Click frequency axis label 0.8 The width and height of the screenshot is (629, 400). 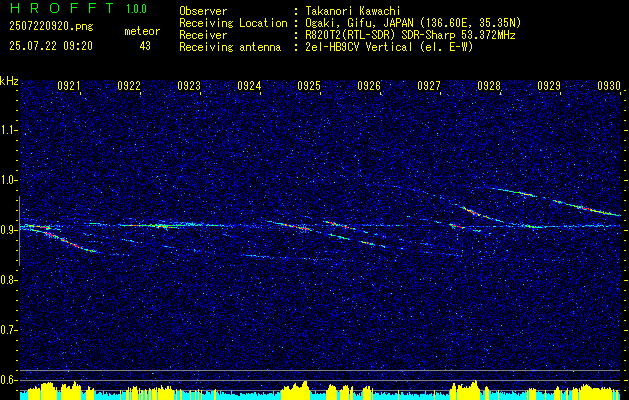[x=9, y=280]
